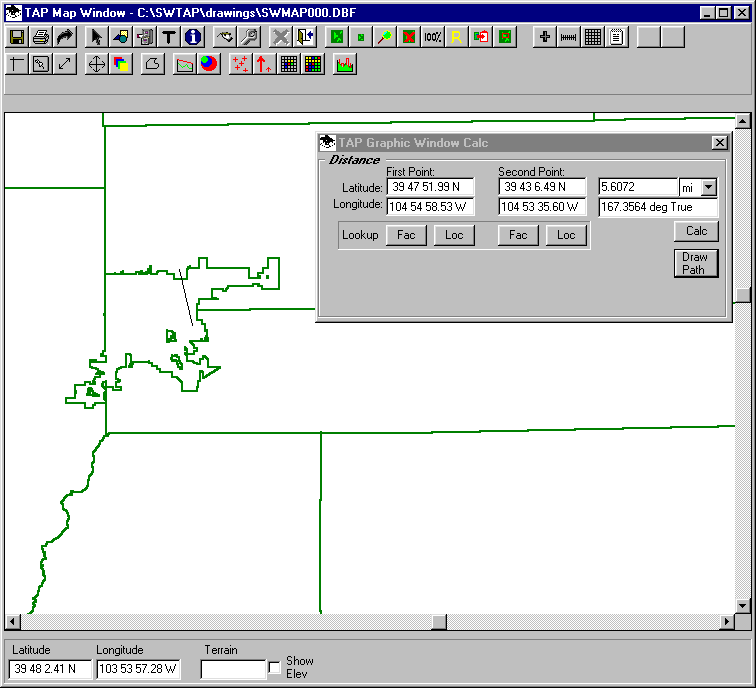Click the green histogram chart icon

click(x=345, y=64)
